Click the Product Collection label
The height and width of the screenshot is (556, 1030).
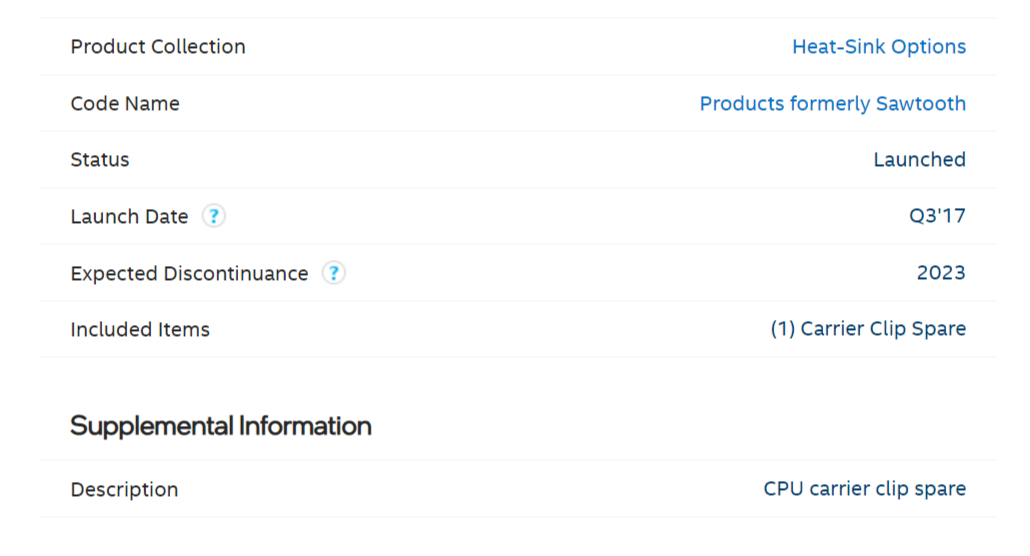tap(158, 47)
